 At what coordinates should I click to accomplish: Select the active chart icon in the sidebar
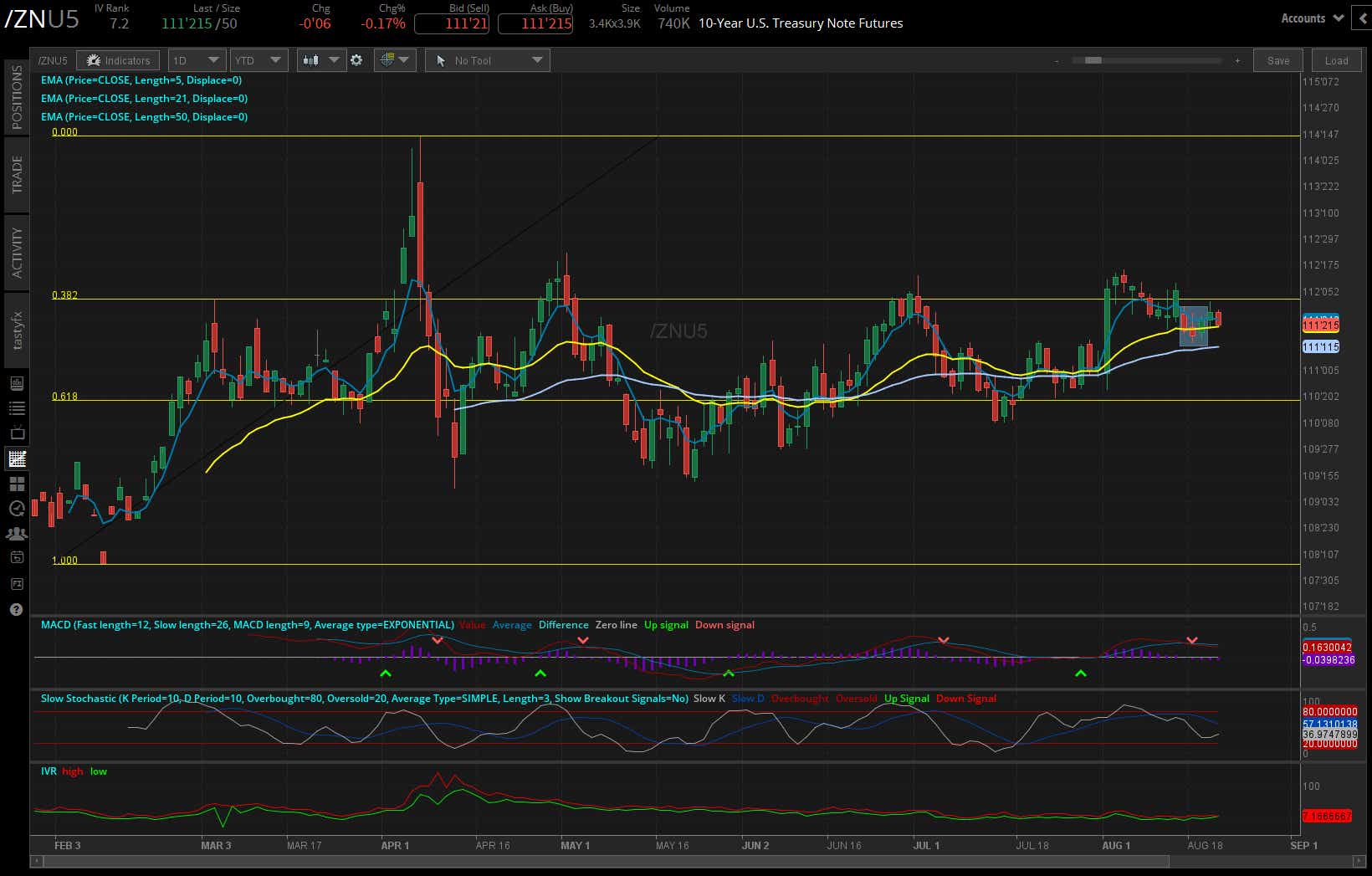(x=16, y=458)
